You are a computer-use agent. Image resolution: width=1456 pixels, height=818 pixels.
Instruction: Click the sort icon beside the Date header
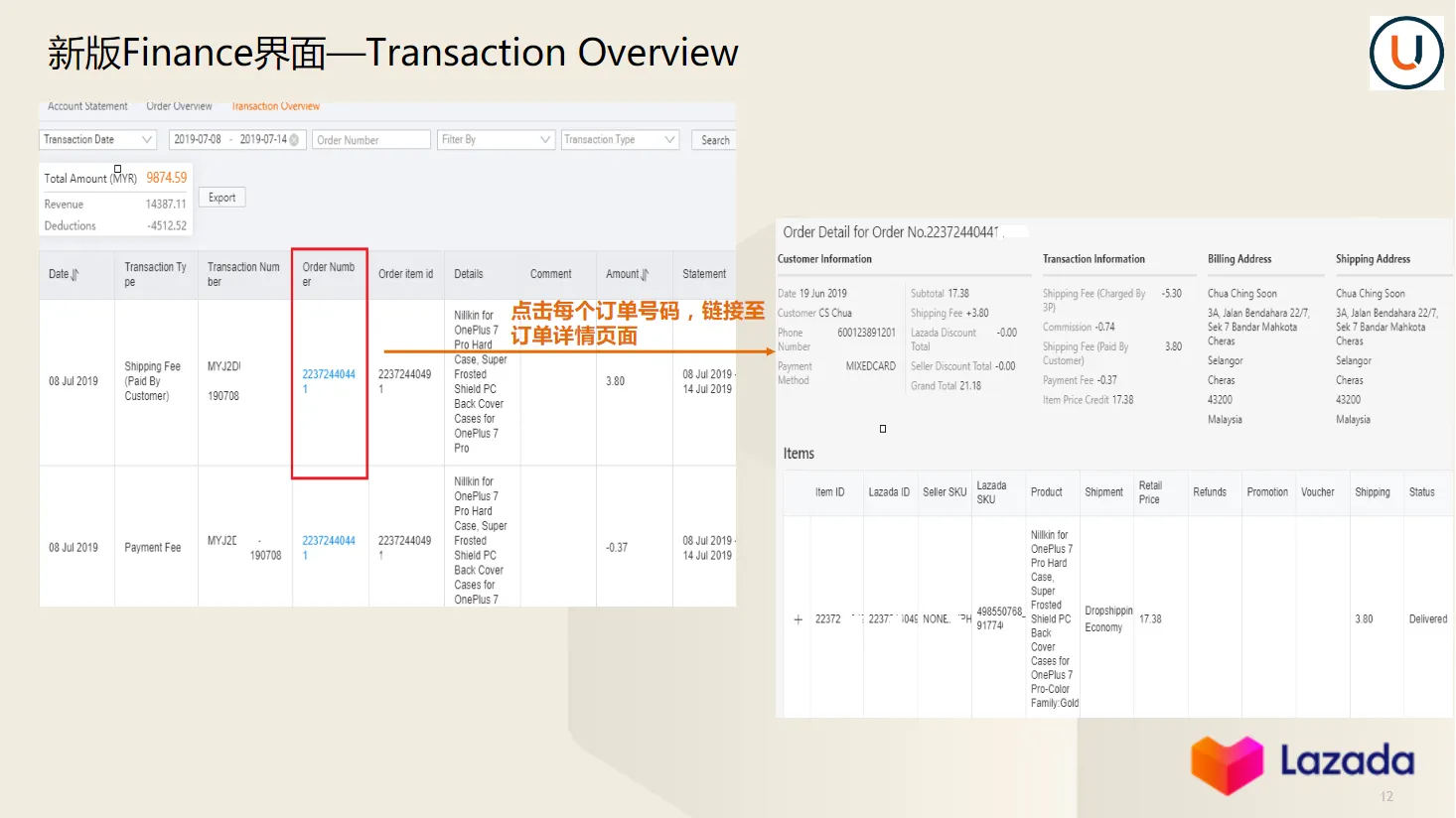pyautogui.click(x=74, y=275)
